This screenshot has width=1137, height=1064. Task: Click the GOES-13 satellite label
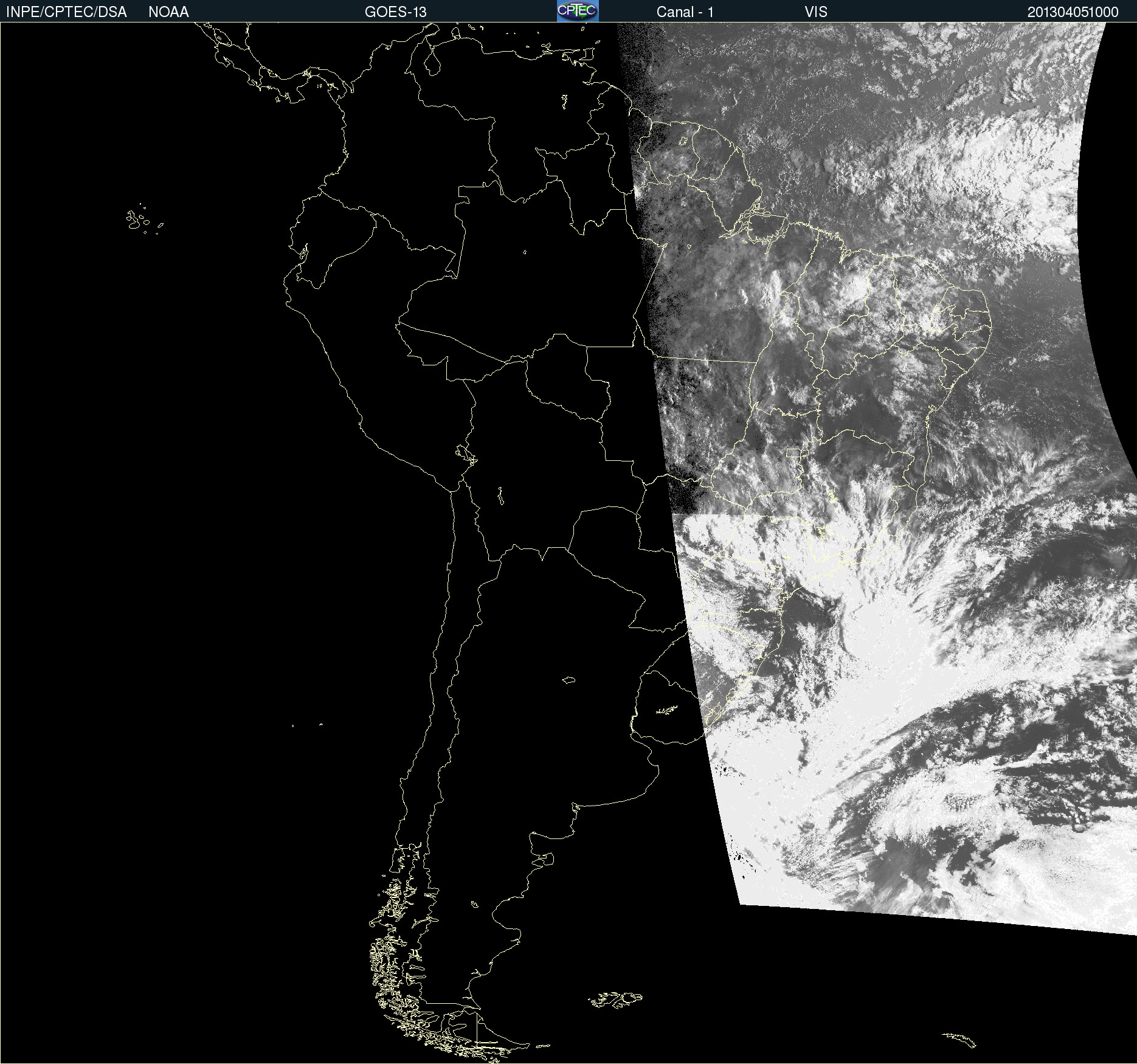(396, 12)
